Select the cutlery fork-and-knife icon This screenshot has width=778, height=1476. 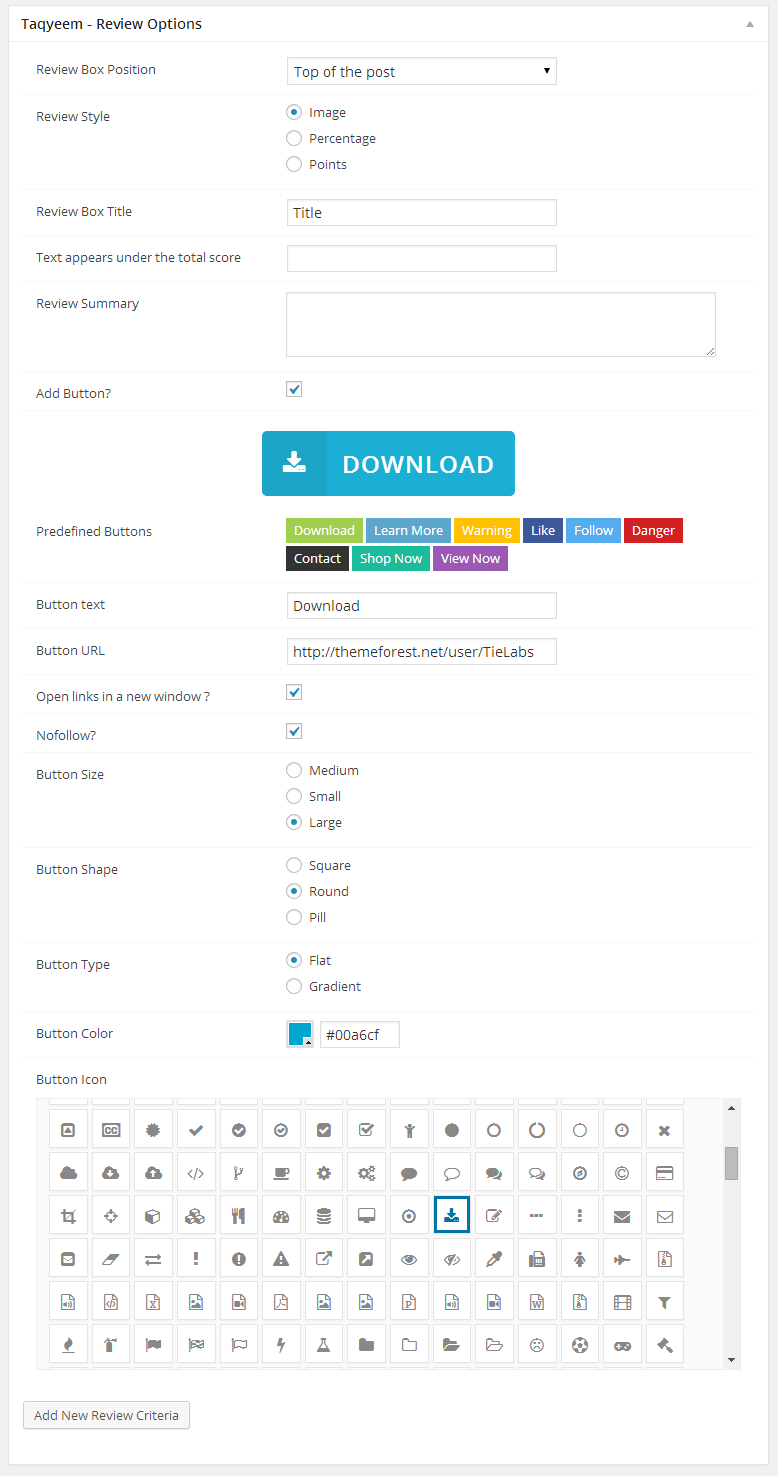pyautogui.click(x=238, y=1216)
